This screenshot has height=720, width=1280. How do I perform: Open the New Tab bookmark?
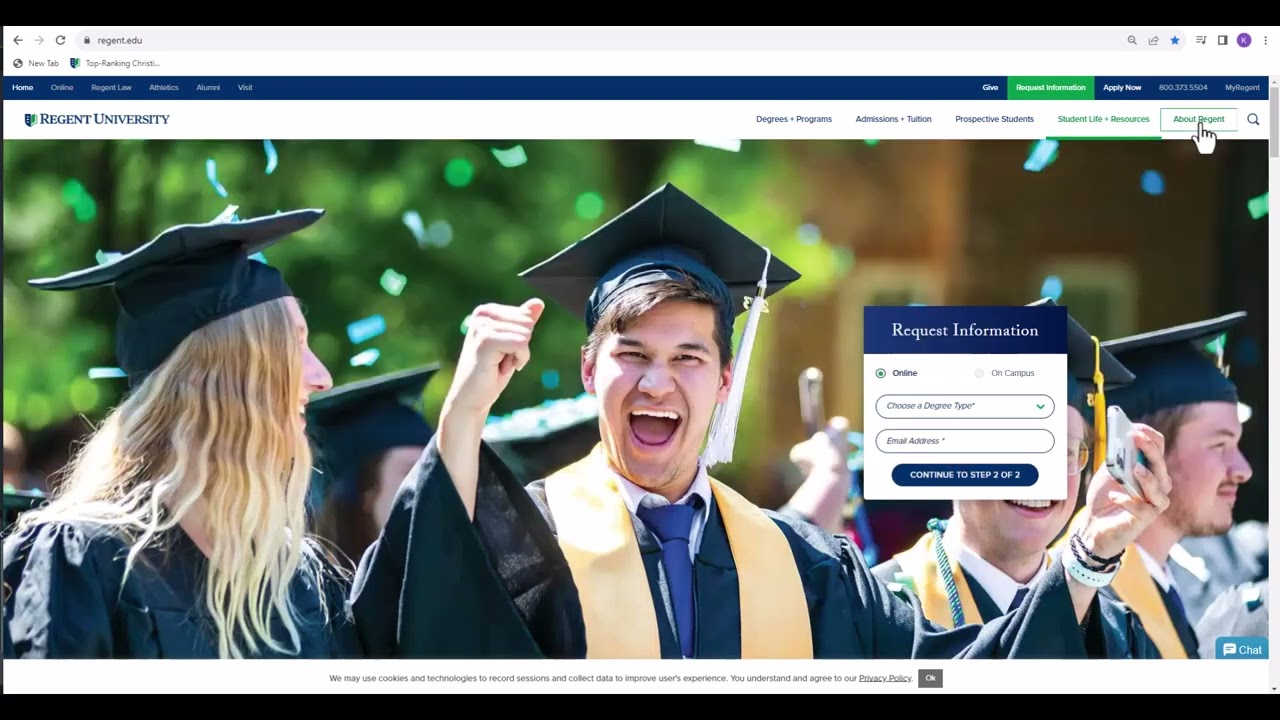[35, 63]
